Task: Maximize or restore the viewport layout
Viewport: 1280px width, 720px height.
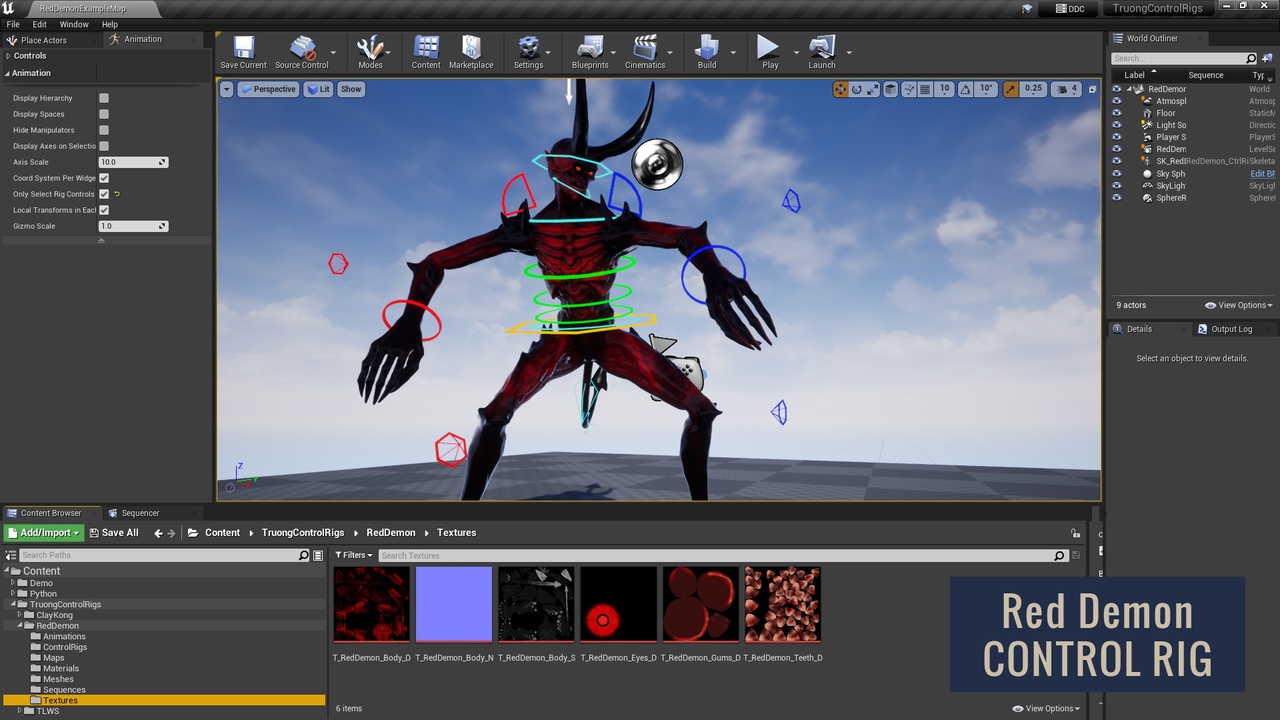Action: click(x=1091, y=89)
